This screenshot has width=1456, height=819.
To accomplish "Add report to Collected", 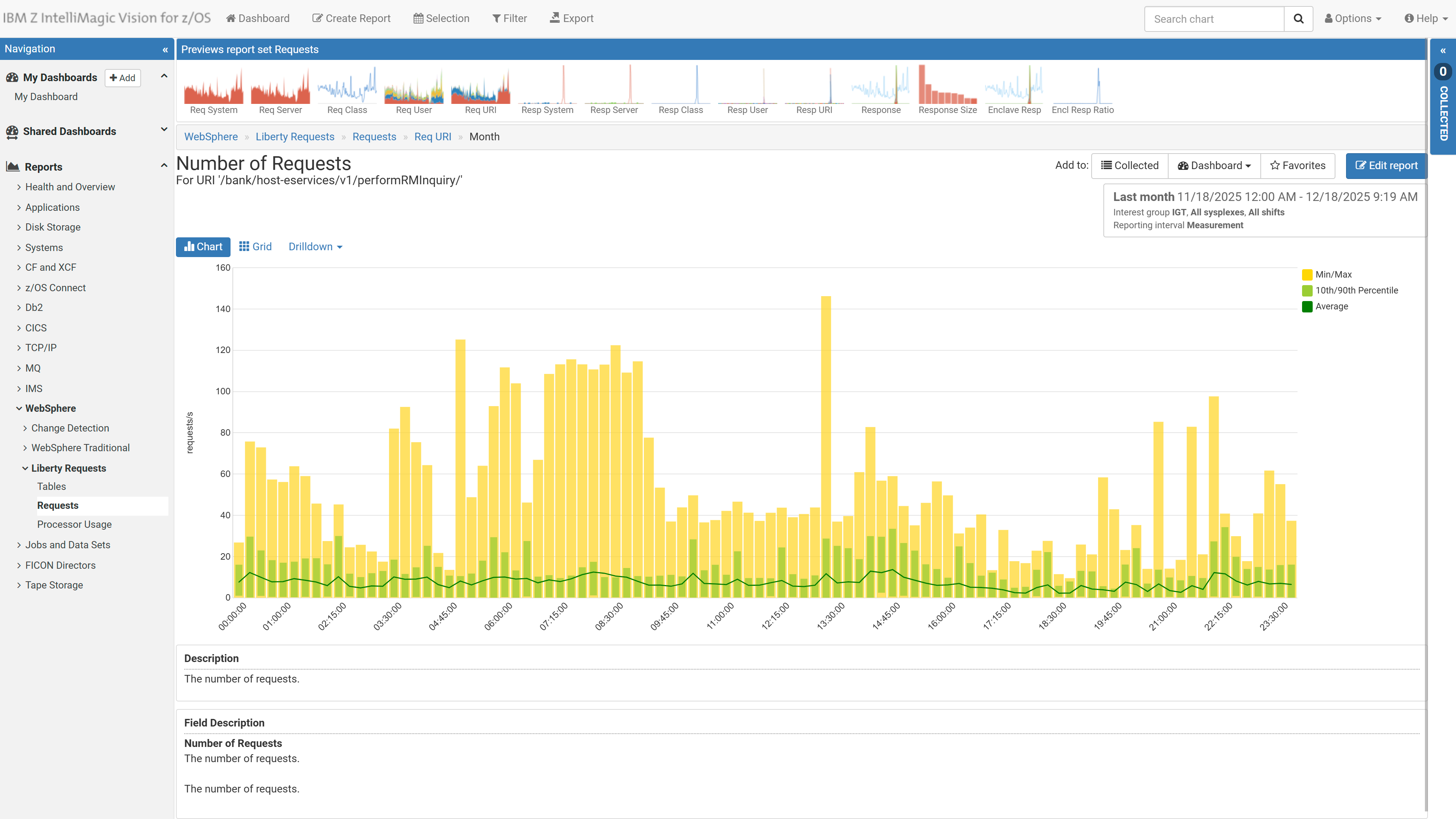I will (1129, 166).
